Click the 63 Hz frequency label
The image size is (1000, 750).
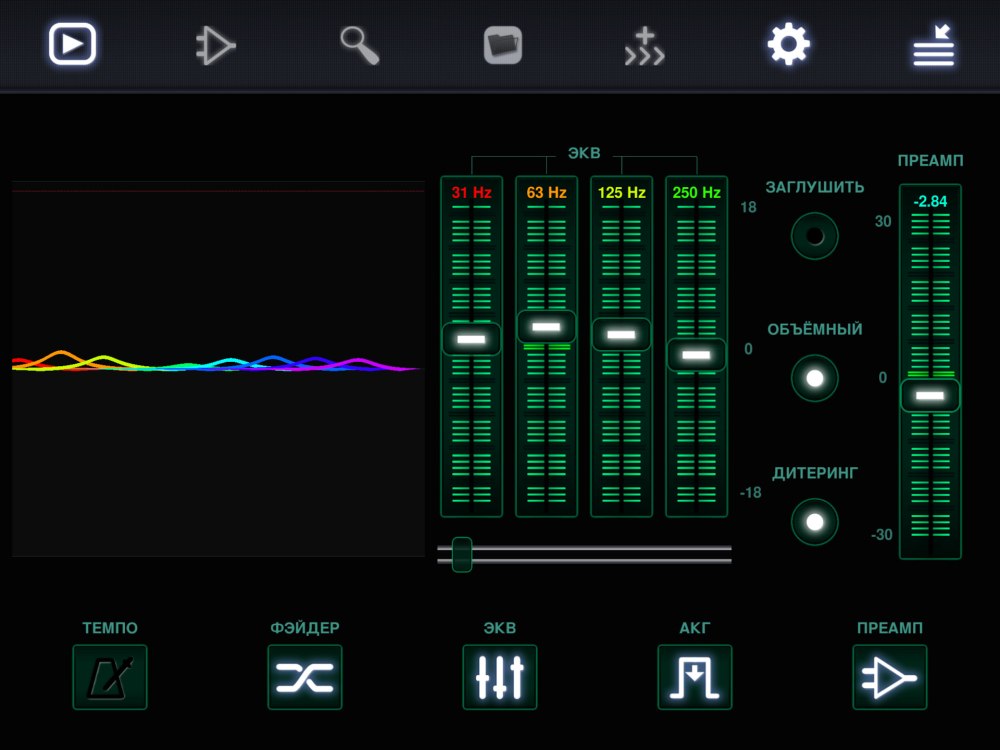click(547, 193)
